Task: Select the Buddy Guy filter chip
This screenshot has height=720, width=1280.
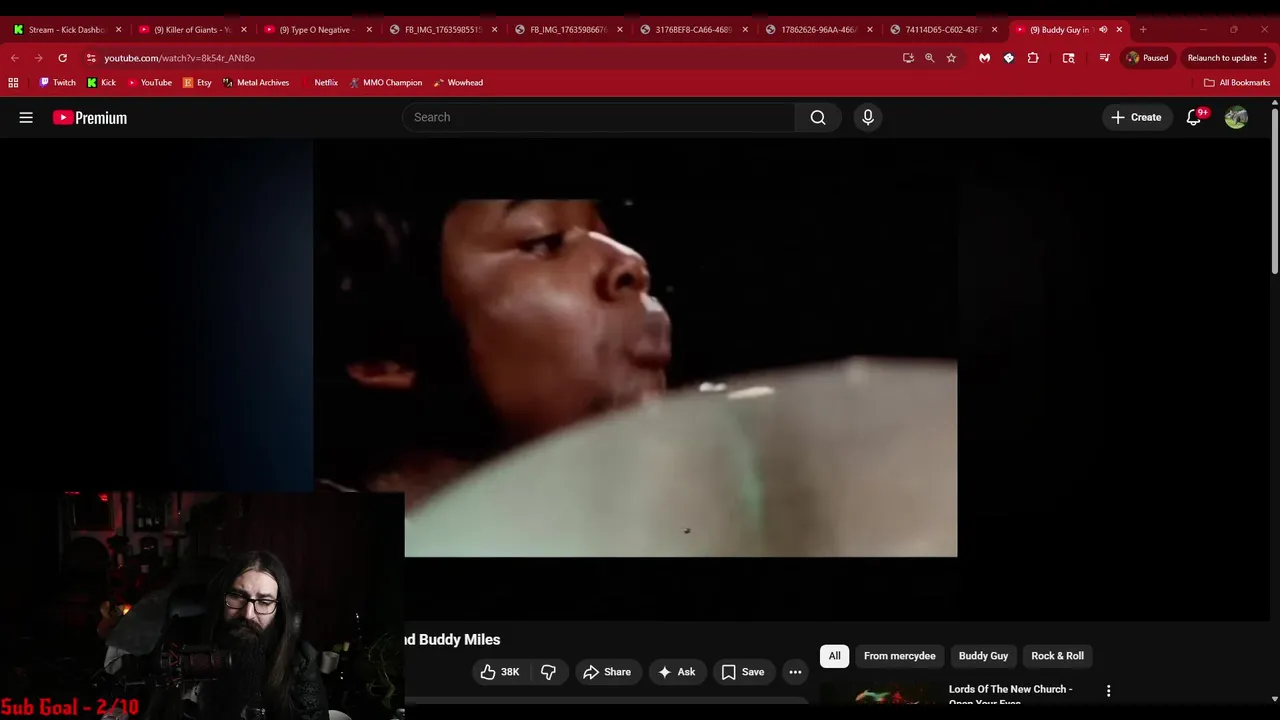Action: pyautogui.click(x=983, y=656)
